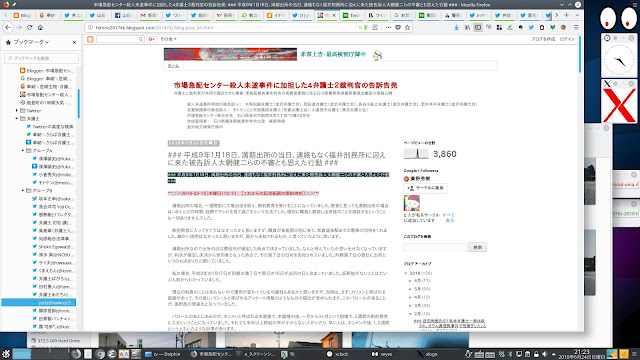Select the highlighted yoki bookmark row
This screenshot has width=640, height=360.
(39, 302)
